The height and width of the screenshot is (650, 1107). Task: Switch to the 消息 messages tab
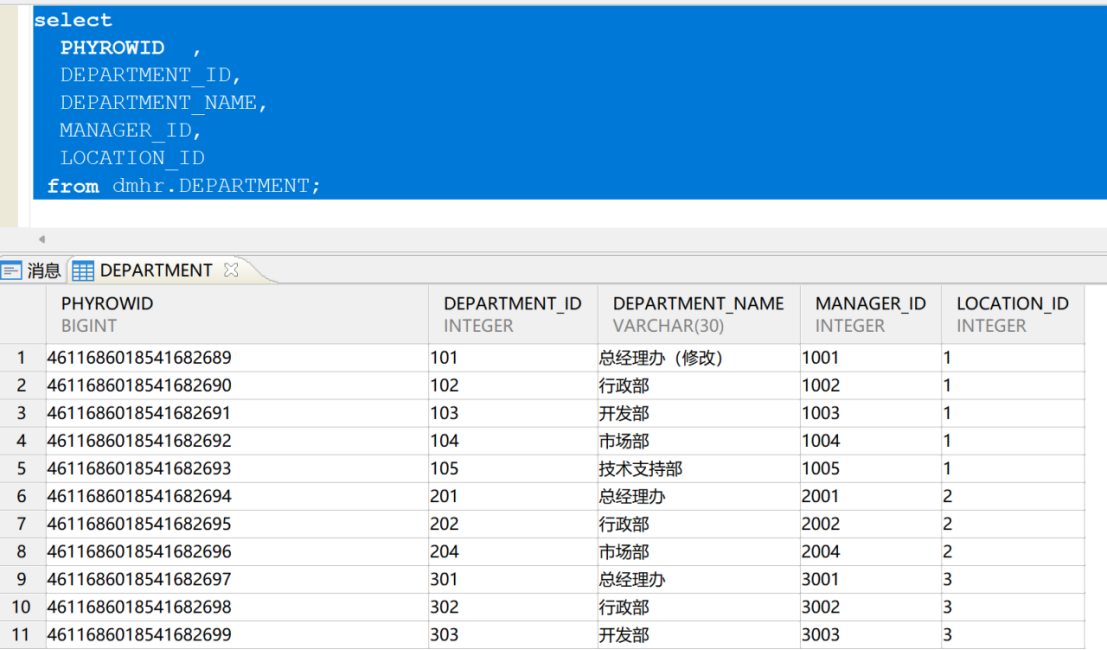(x=31, y=270)
